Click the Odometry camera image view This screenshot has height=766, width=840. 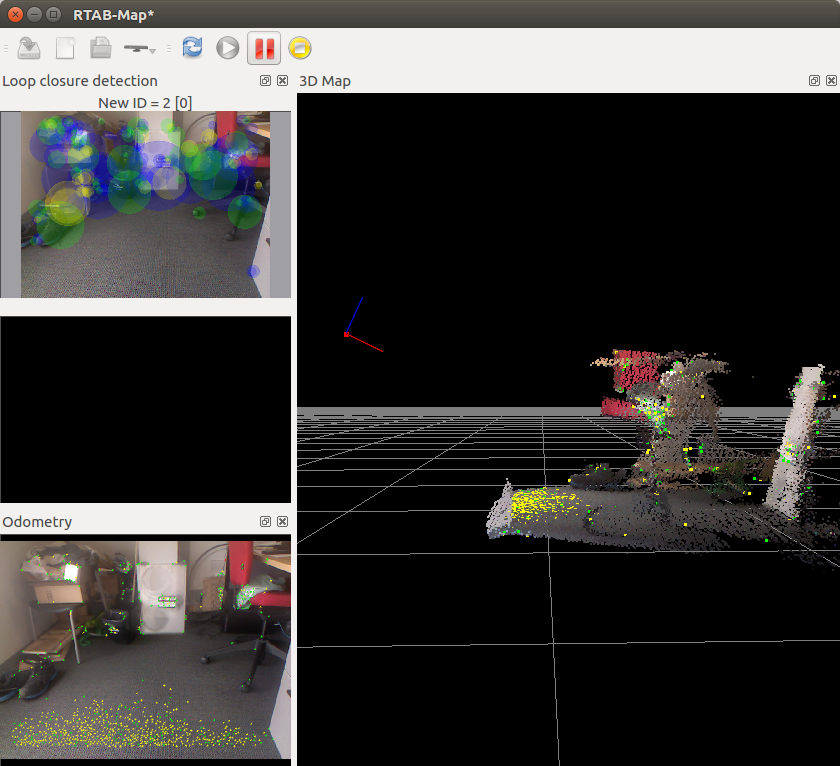tap(145, 650)
